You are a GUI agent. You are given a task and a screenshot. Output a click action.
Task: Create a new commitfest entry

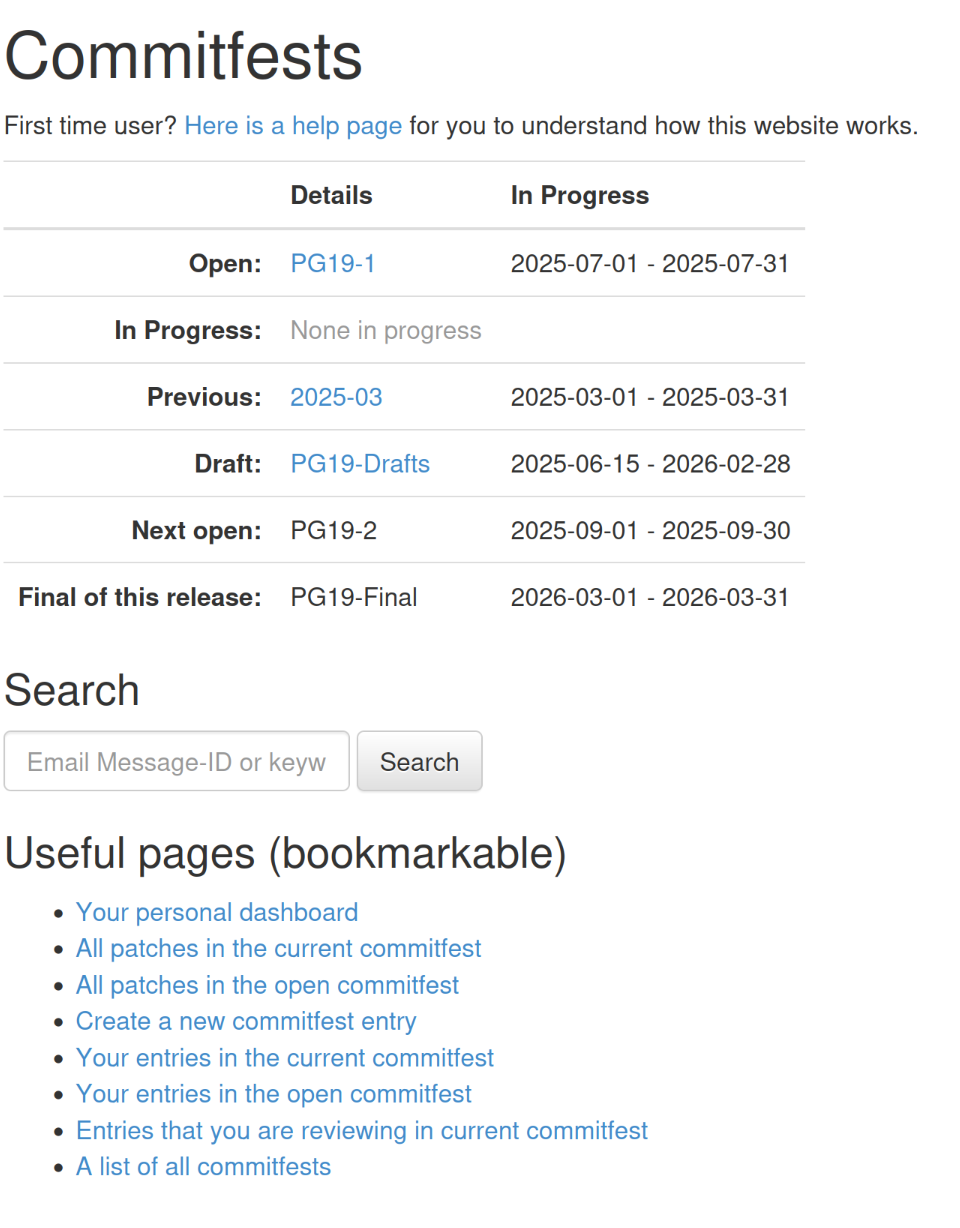246,1022
